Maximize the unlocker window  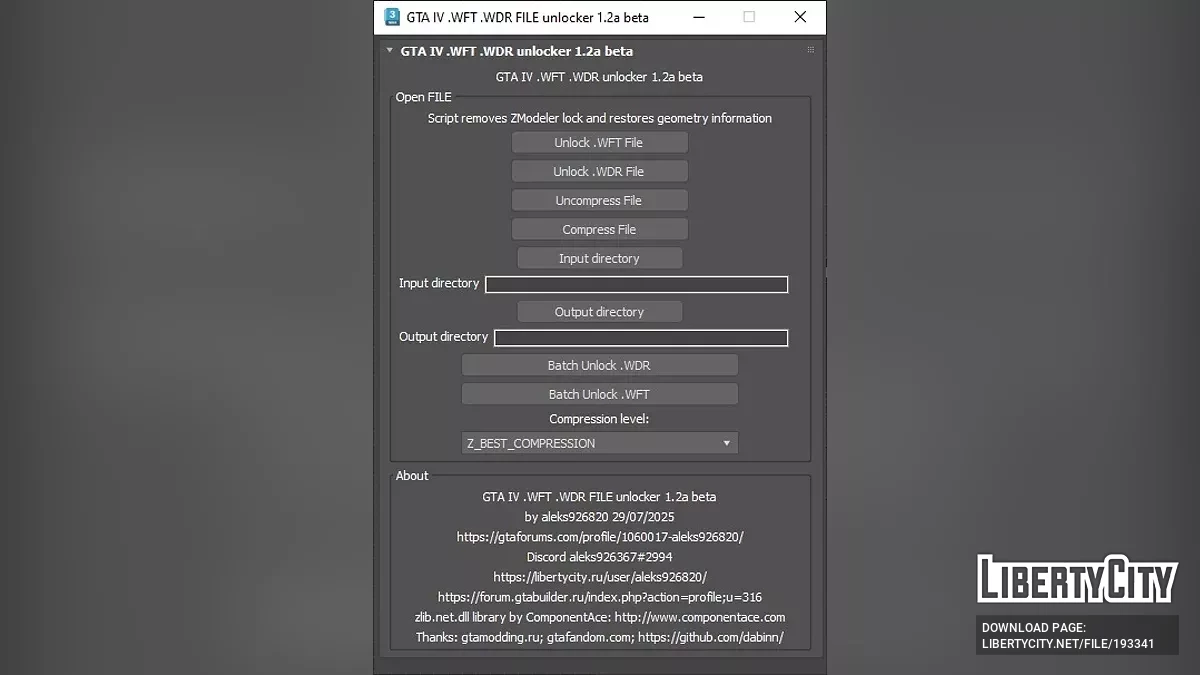[x=749, y=17]
